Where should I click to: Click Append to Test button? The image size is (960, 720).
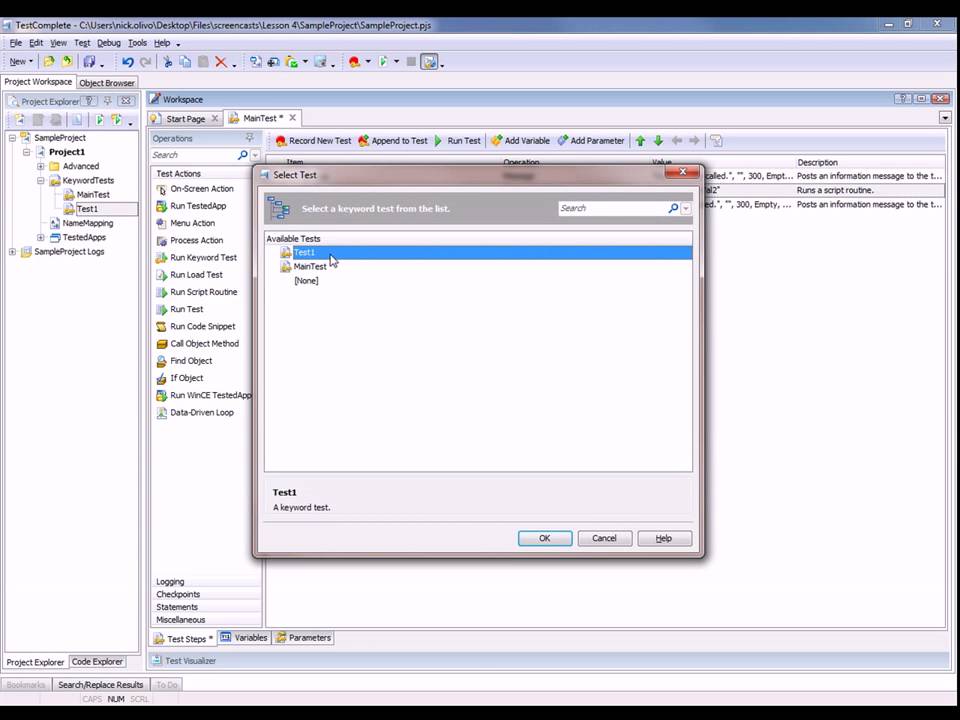click(x=392, y=141)
